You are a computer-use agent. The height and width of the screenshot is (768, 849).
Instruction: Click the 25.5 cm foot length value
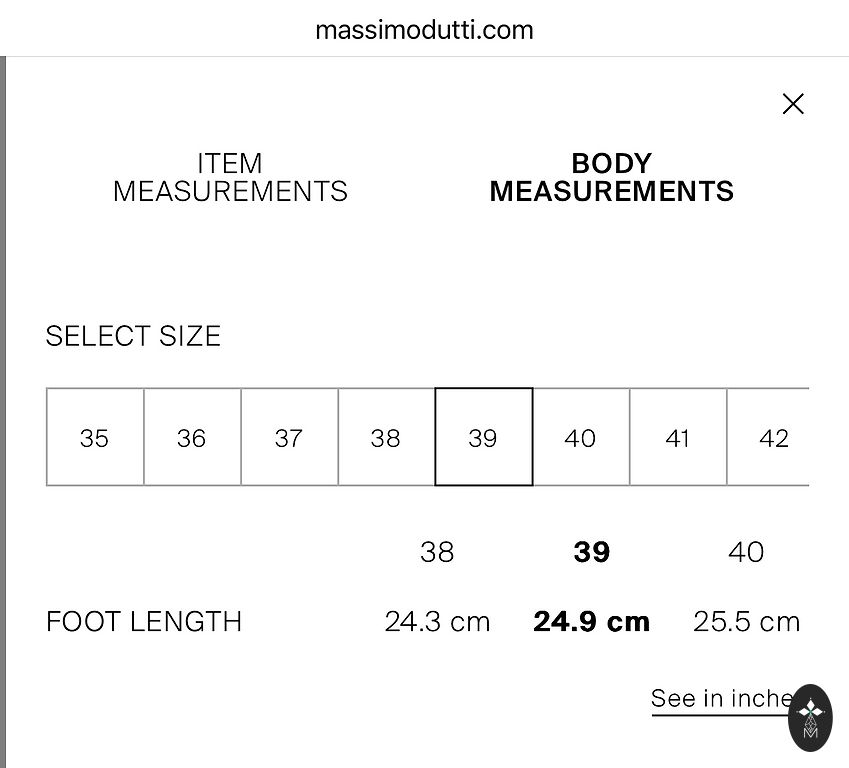tap(746, 622)
